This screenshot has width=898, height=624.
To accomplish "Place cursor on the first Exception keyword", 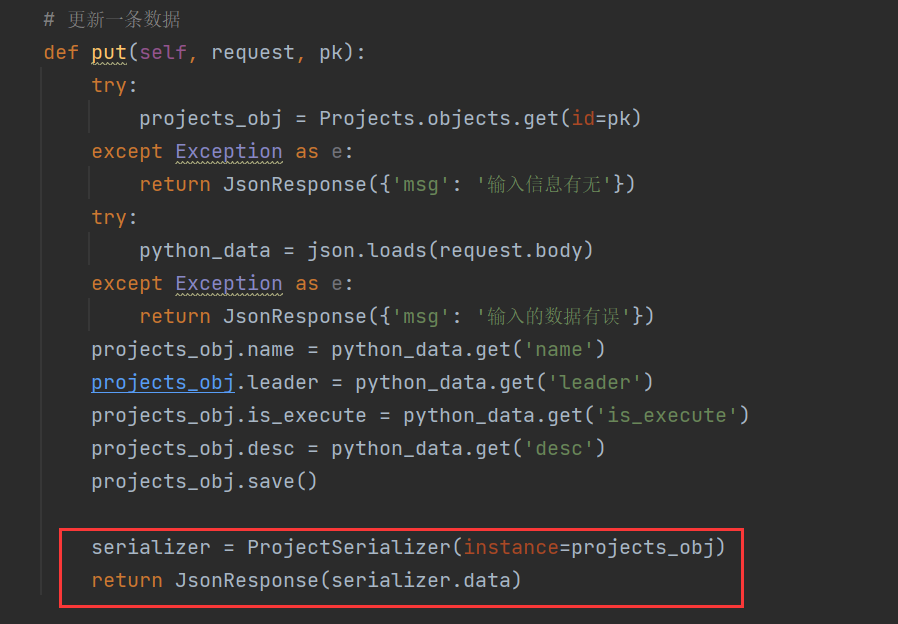I will coord(229,152).
